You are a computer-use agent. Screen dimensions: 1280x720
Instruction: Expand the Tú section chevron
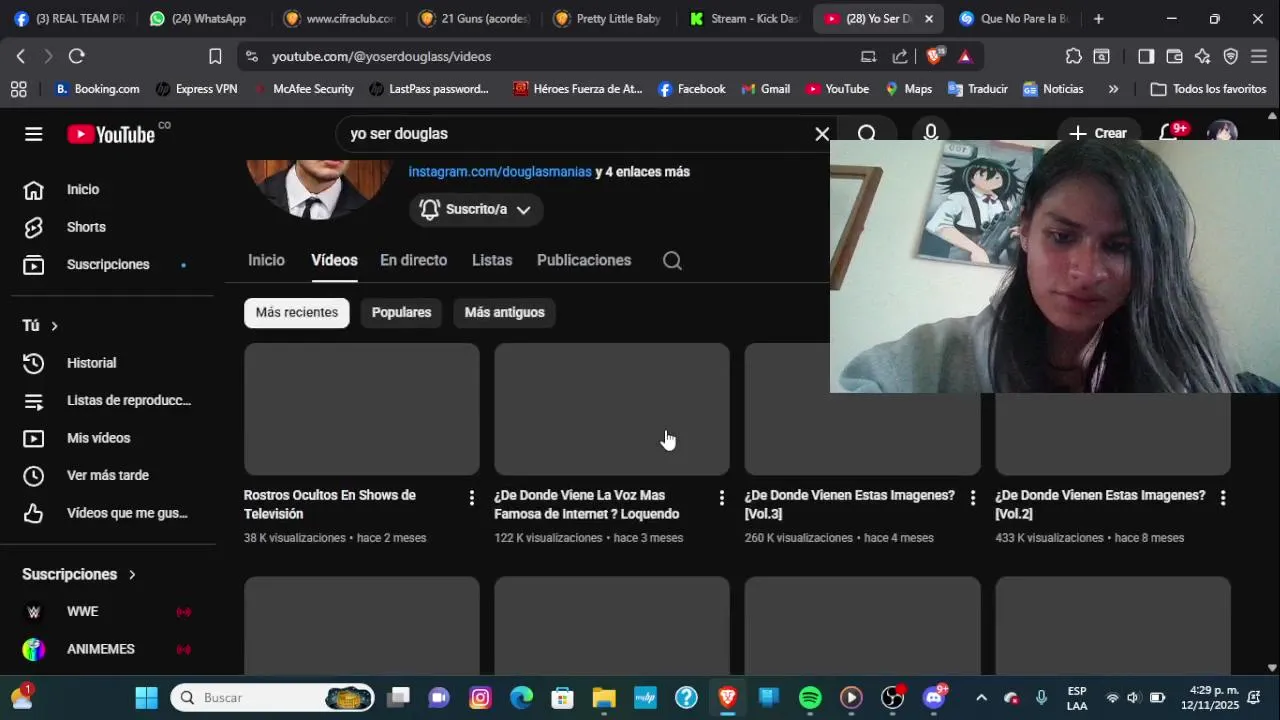point(54,326)
